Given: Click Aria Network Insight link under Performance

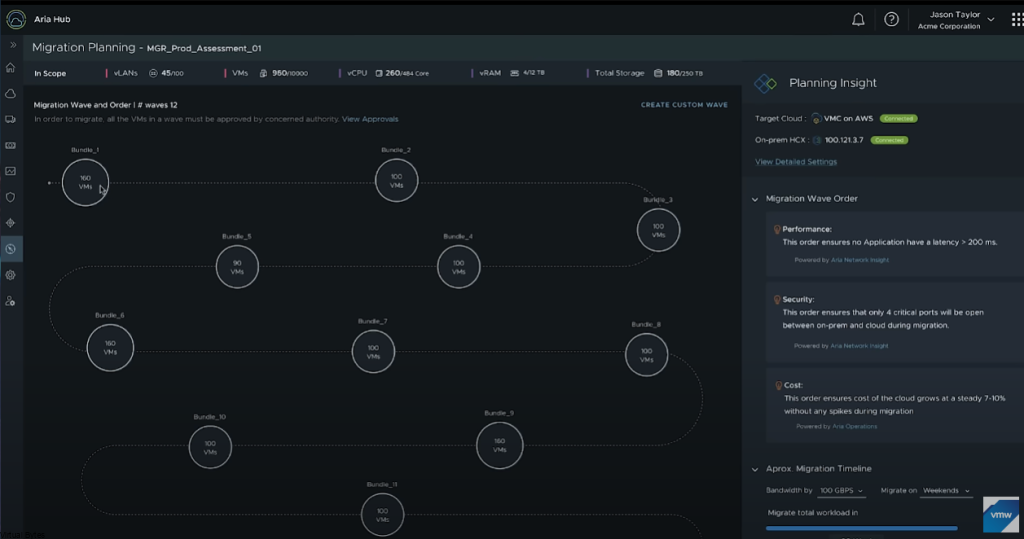Looking at the screenshot, I should click(x=859, y=260).
